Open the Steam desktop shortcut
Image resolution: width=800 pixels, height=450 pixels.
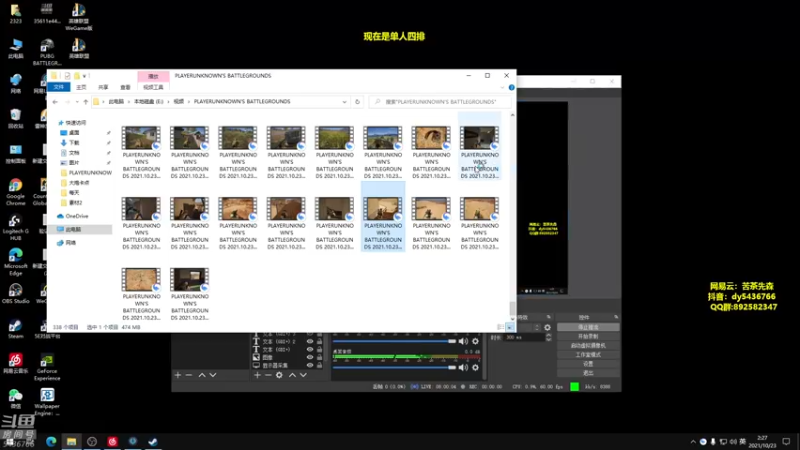pyautogui.click(x=15, y=329)
